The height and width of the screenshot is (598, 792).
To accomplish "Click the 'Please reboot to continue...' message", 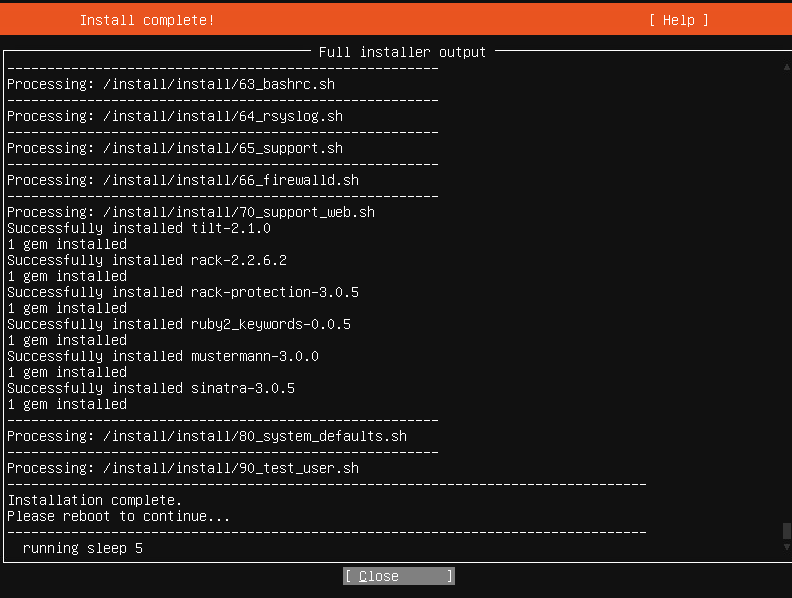I will click(x=119, y=516).
